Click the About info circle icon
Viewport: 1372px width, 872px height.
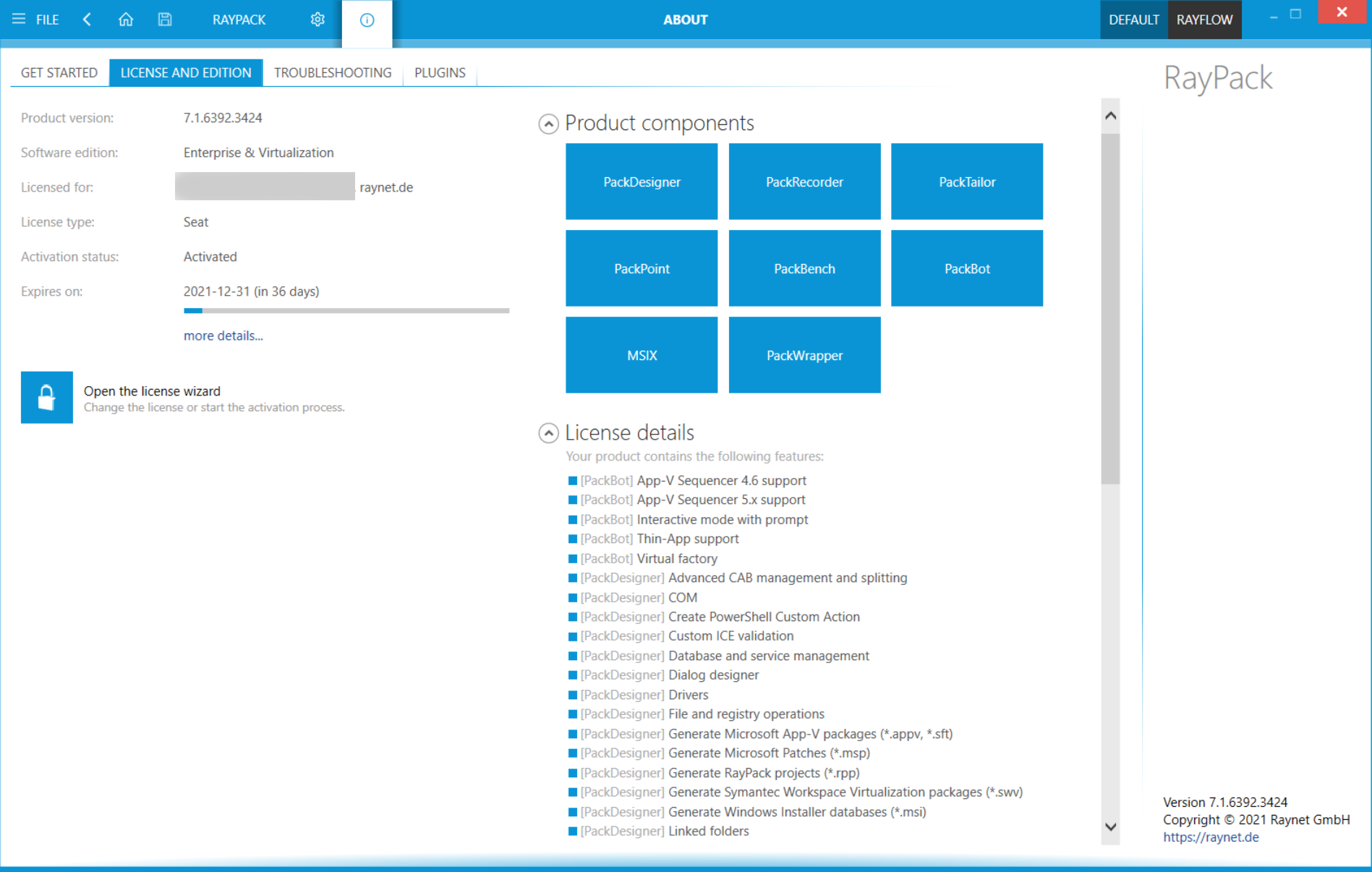(367, 20)
